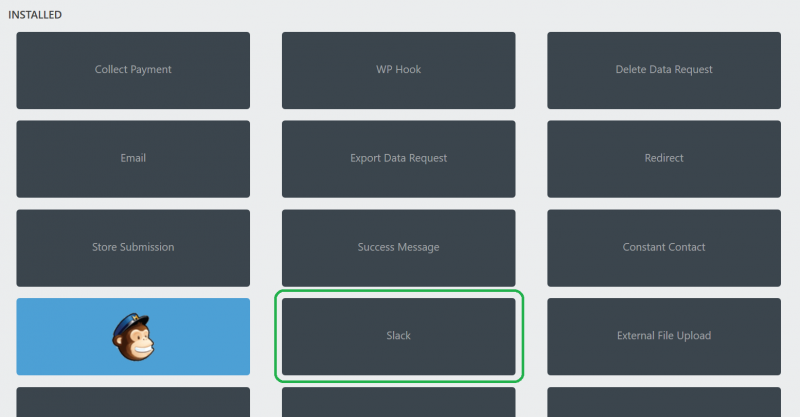This screenshot has width=800, height=417.
Task: Click the Slack action tile
Action: [398, 336]
